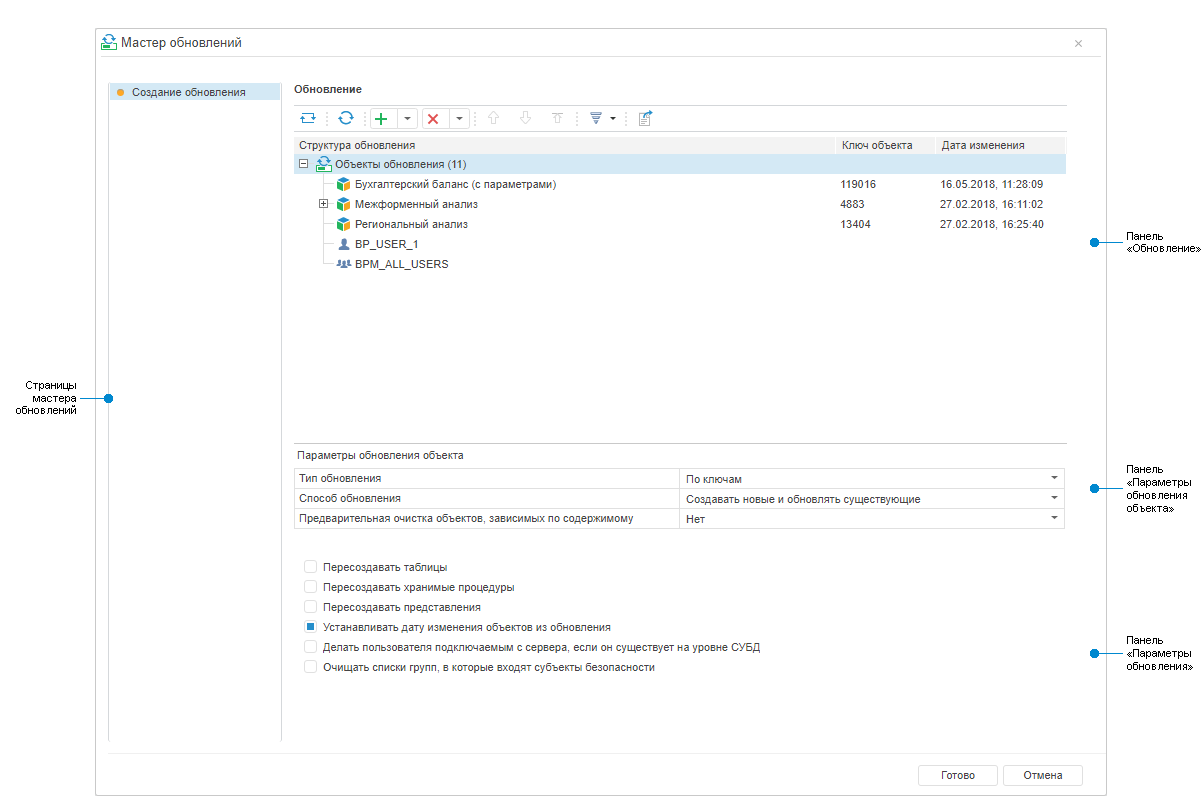
Task: Click the document export icon in toolbar
Action: coord(645,118)
